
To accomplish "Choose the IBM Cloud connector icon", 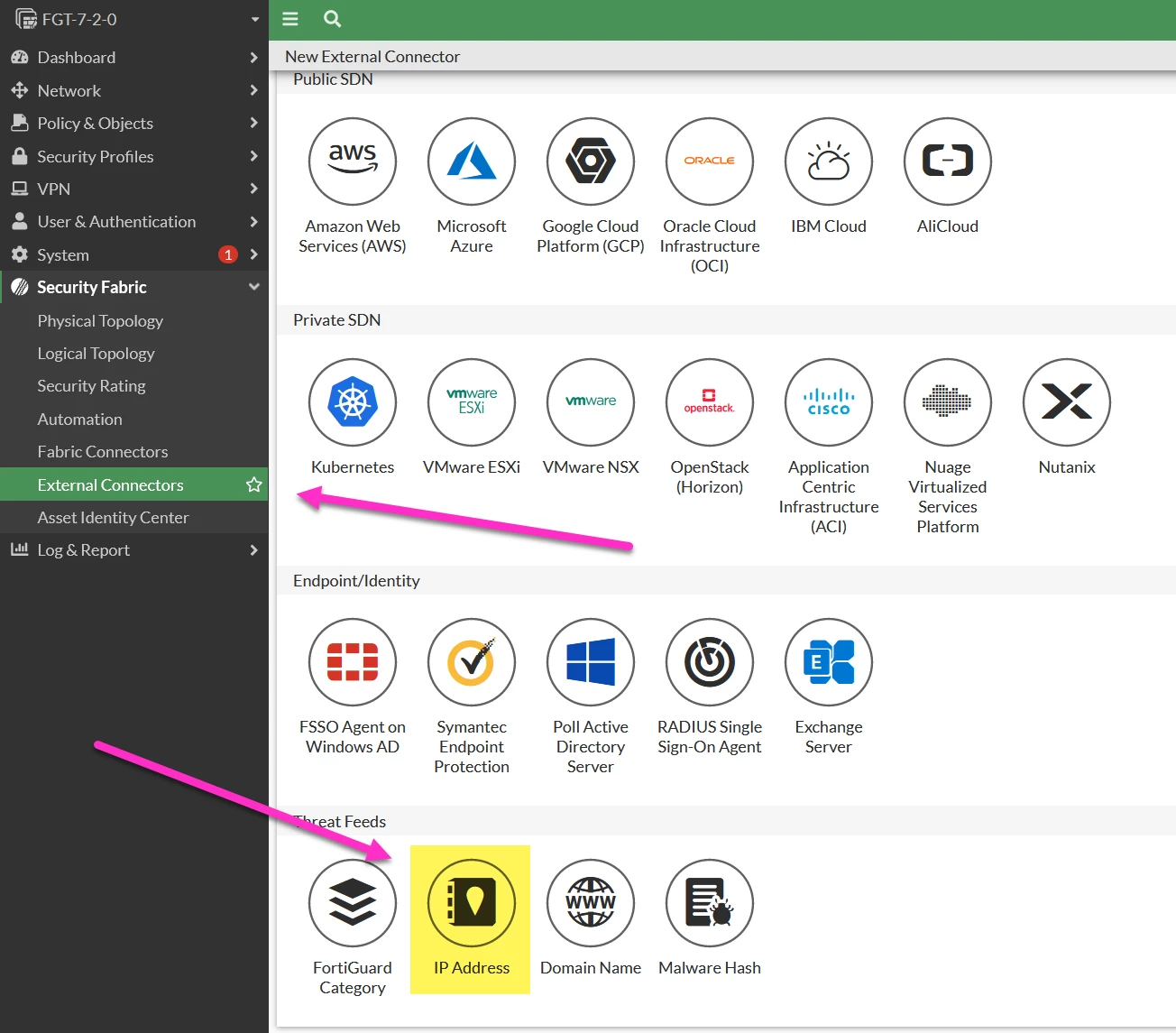I will pyautogui.click(x=829, y=161).
